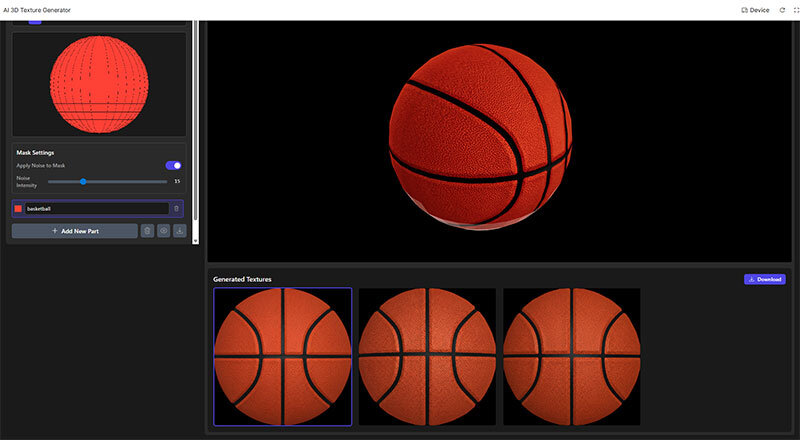This screenshot has height=440, width=800.
Task: Click the left panel vertical scrollbar
Action: click(x=195, y=120)
